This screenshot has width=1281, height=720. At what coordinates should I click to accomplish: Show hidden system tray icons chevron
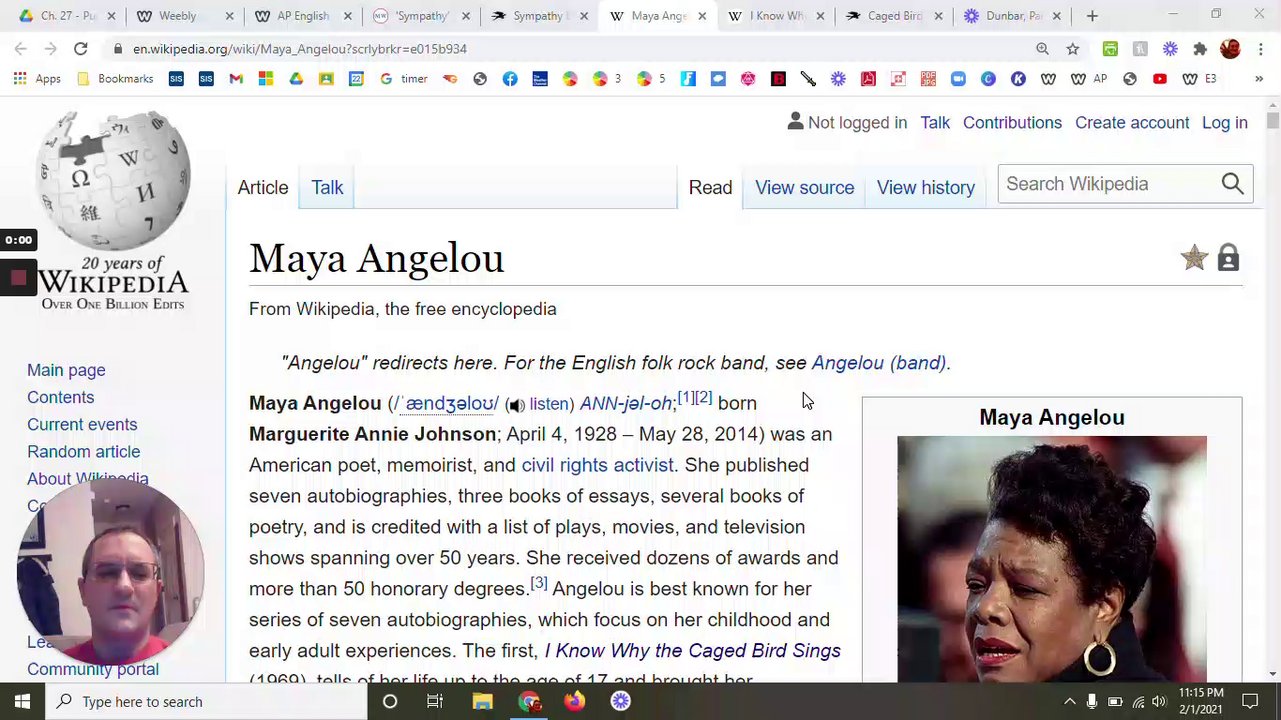(1069, 702)
